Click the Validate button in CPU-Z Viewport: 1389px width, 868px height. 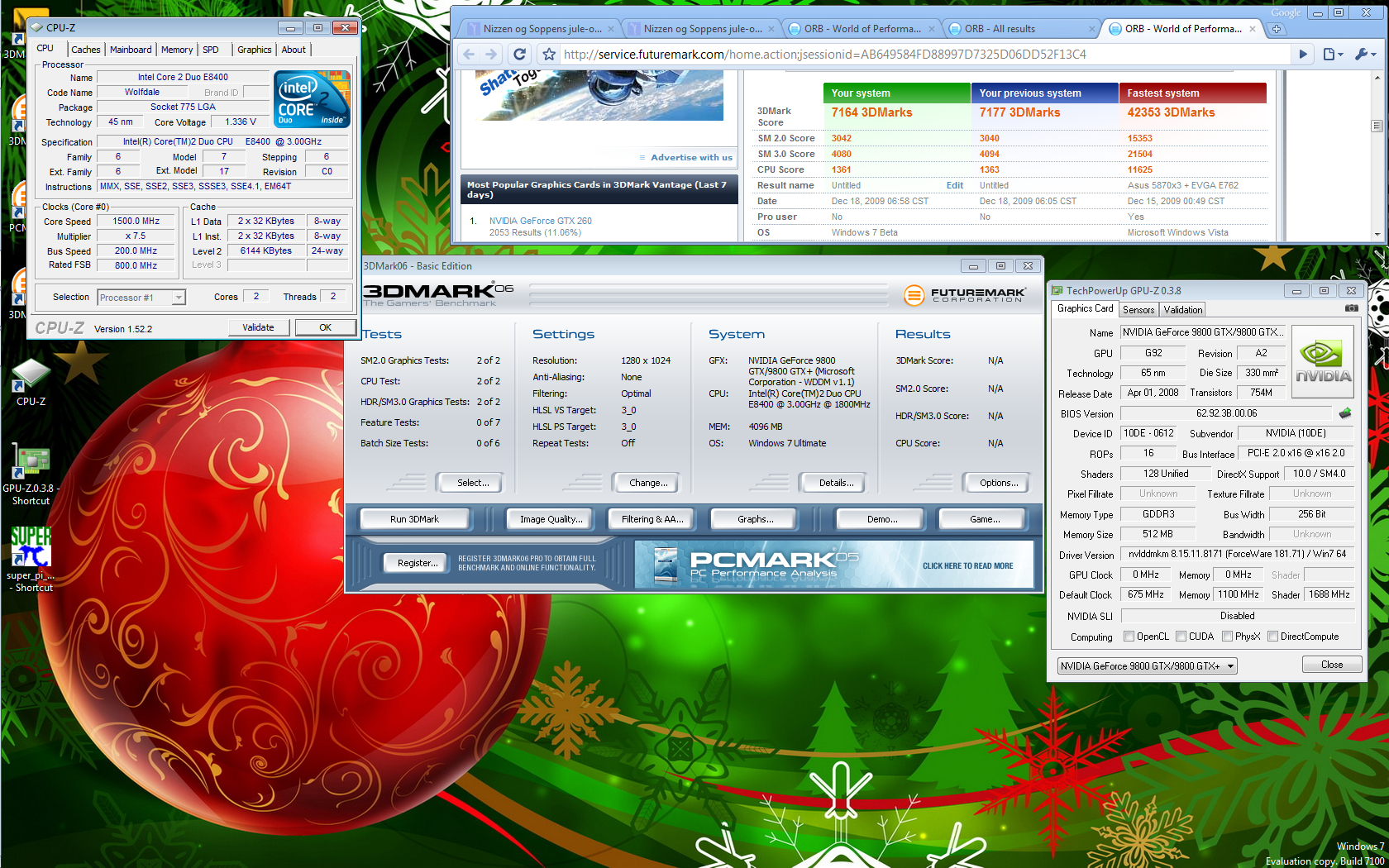pos(258,327)
